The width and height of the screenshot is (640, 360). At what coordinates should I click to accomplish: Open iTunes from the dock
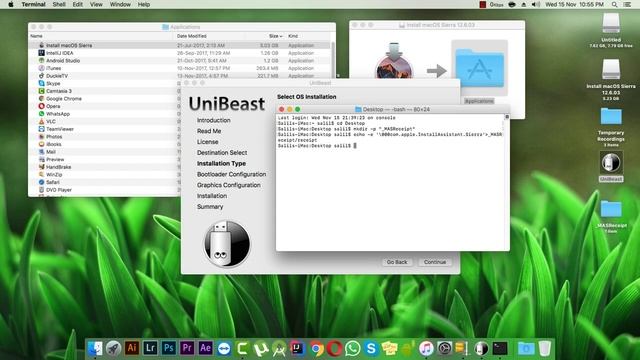point(426,349)
